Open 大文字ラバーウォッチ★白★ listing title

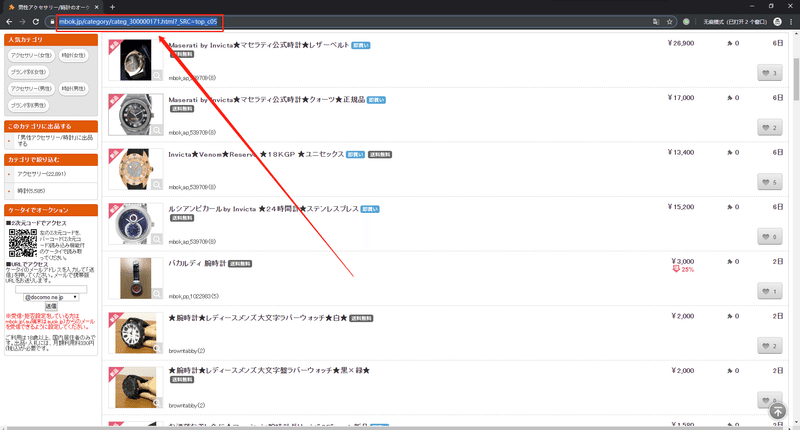coord(258,318)
